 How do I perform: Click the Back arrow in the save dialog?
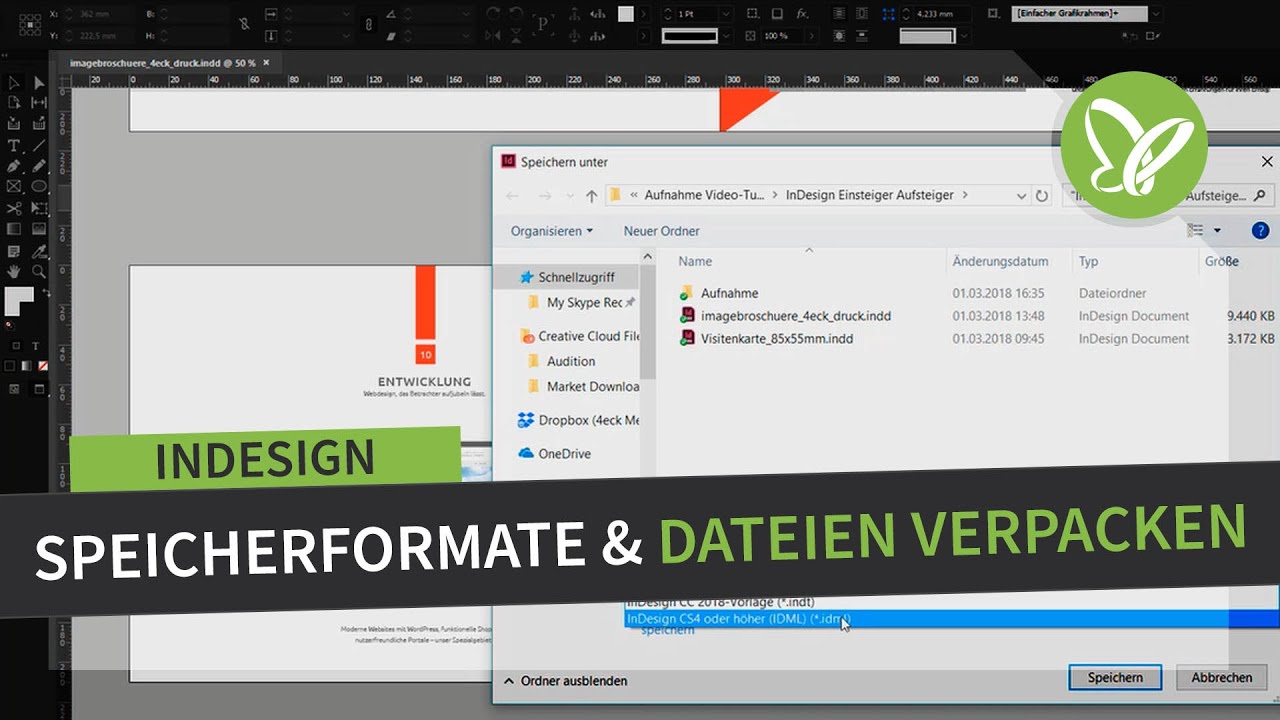coord(512,196)
